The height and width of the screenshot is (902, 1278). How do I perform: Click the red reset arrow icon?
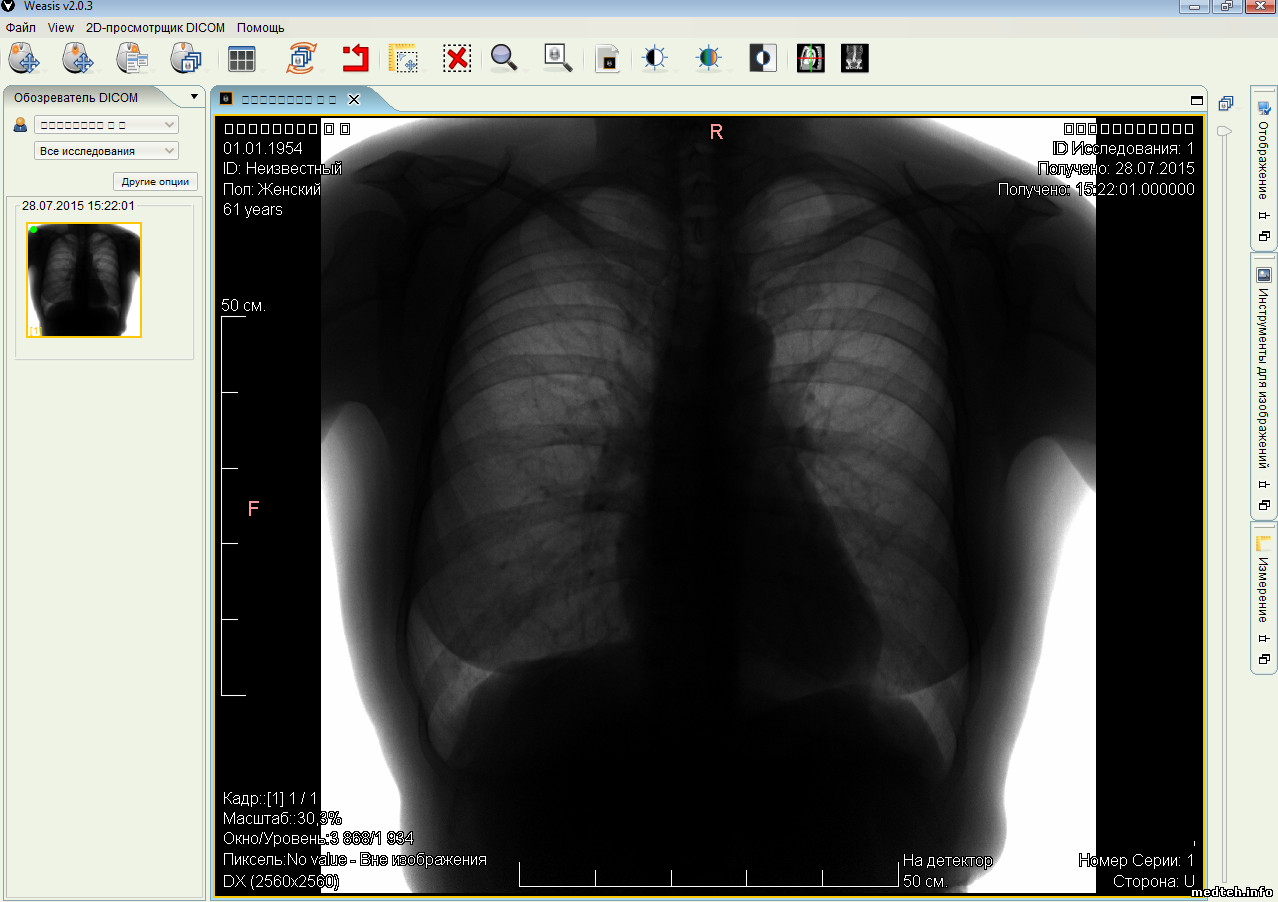tap(355, 59)
